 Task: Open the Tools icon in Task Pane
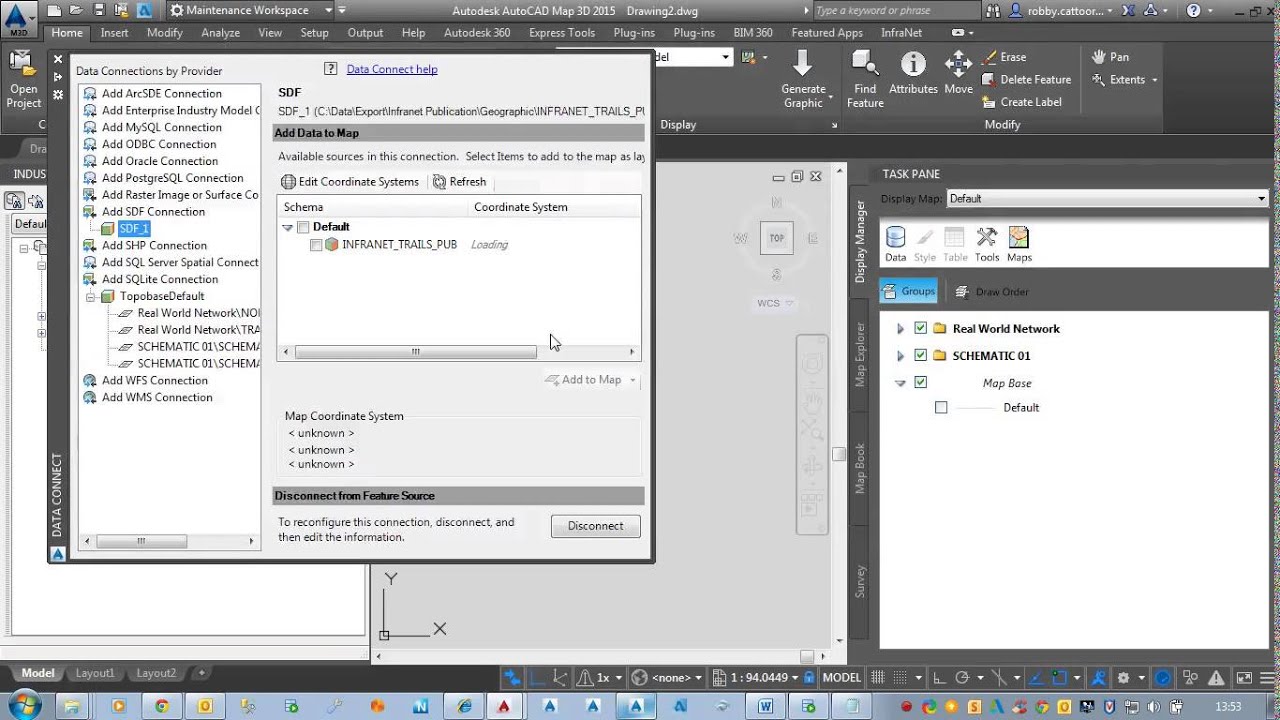(x=987, y=238)
